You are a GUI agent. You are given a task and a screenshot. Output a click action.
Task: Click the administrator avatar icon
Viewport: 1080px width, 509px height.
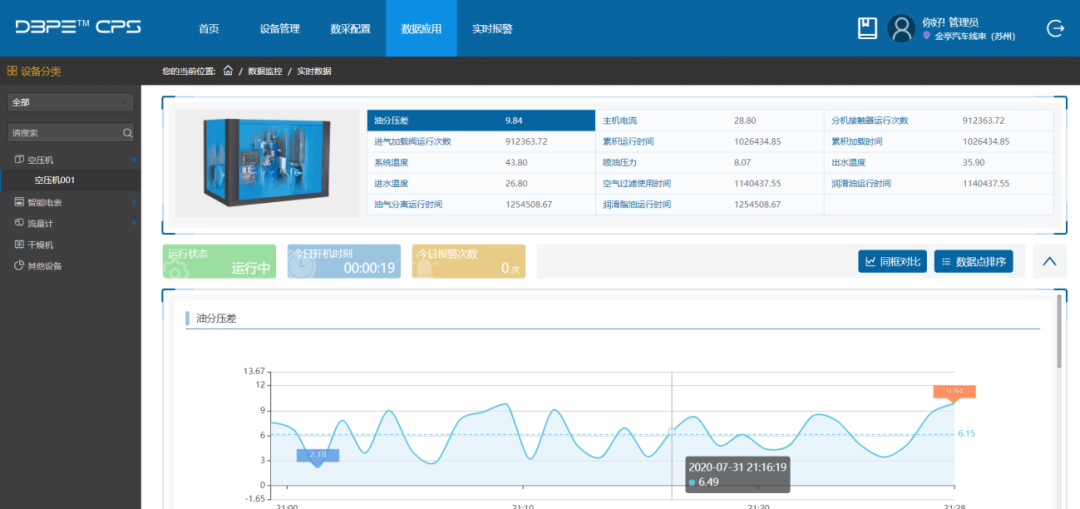coord(901,28)
